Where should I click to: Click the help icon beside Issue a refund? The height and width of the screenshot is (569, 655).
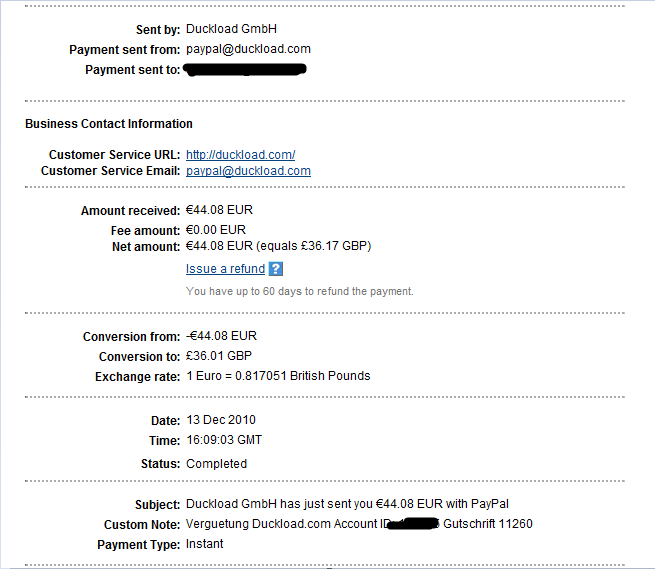pos(276,269)
